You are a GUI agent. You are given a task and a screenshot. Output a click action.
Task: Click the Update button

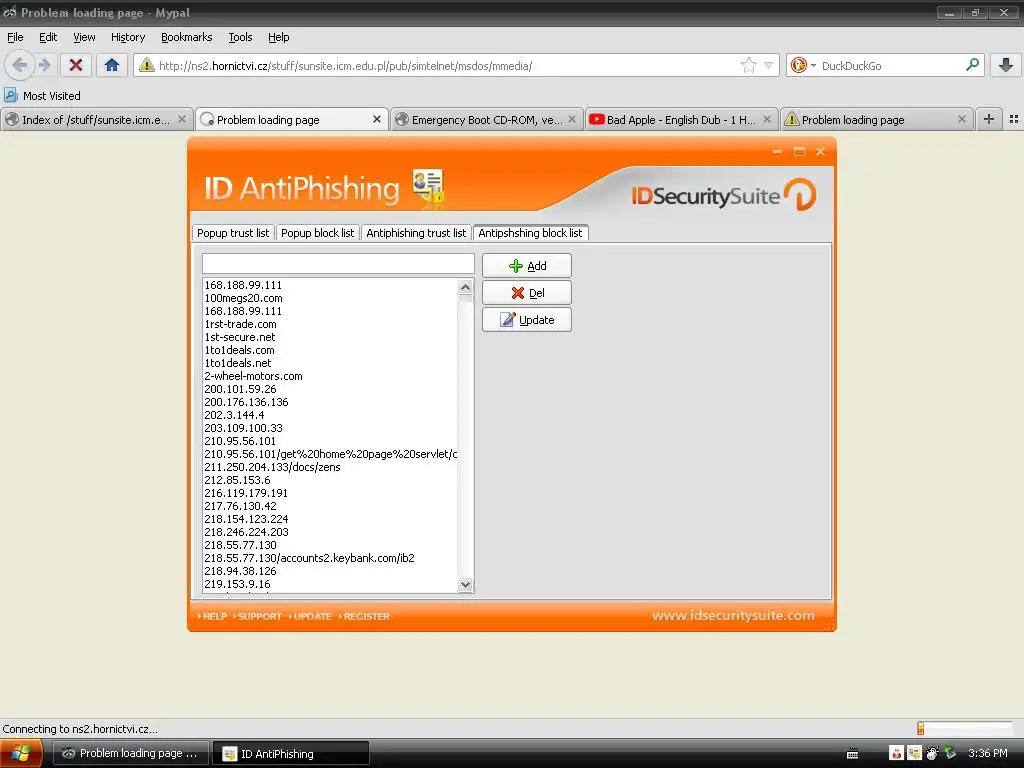click(x=527, y=320)
